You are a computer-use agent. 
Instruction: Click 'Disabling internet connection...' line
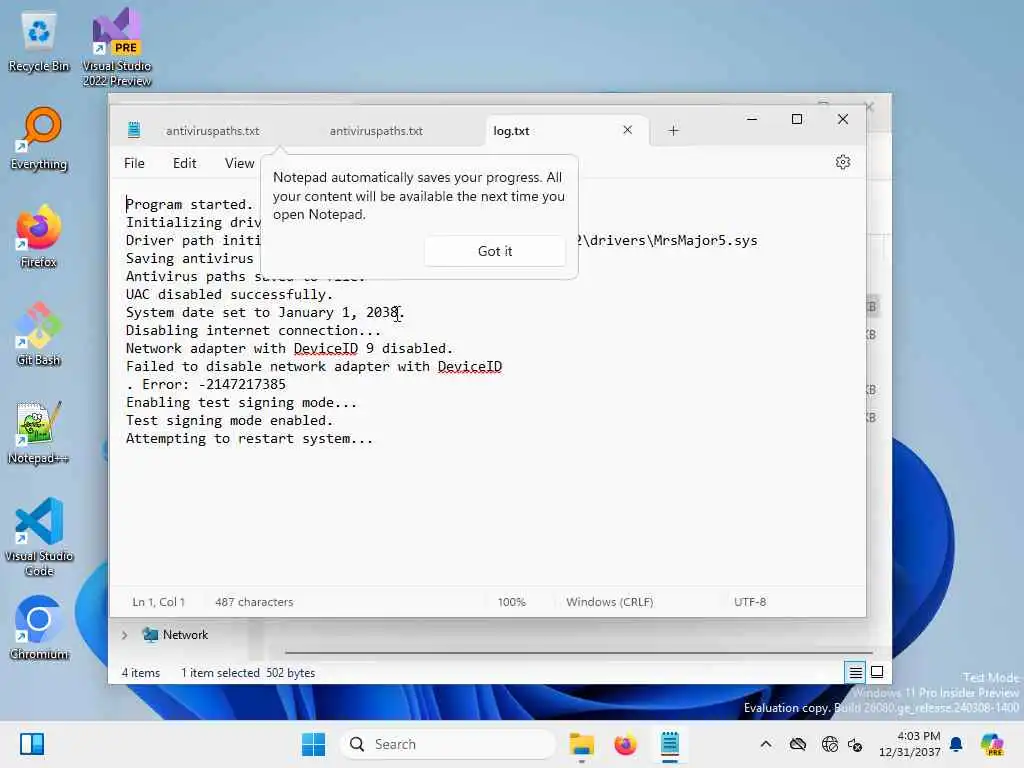(253, 330)
